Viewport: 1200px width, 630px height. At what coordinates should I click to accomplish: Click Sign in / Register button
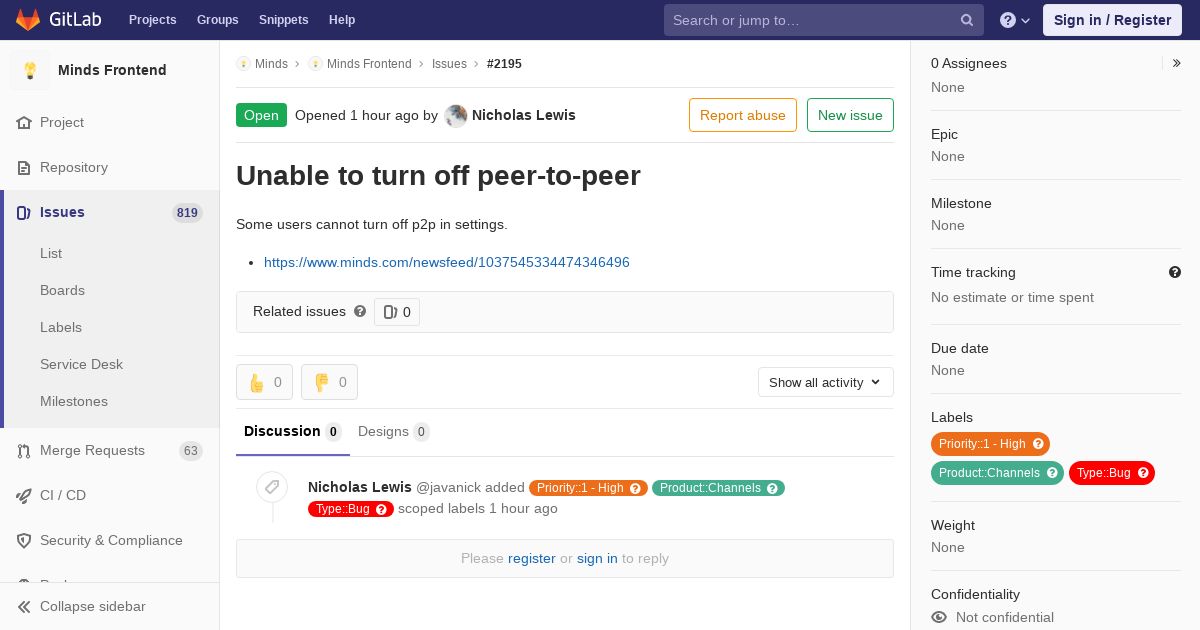pyautogui.click(x=1112, y=20)
